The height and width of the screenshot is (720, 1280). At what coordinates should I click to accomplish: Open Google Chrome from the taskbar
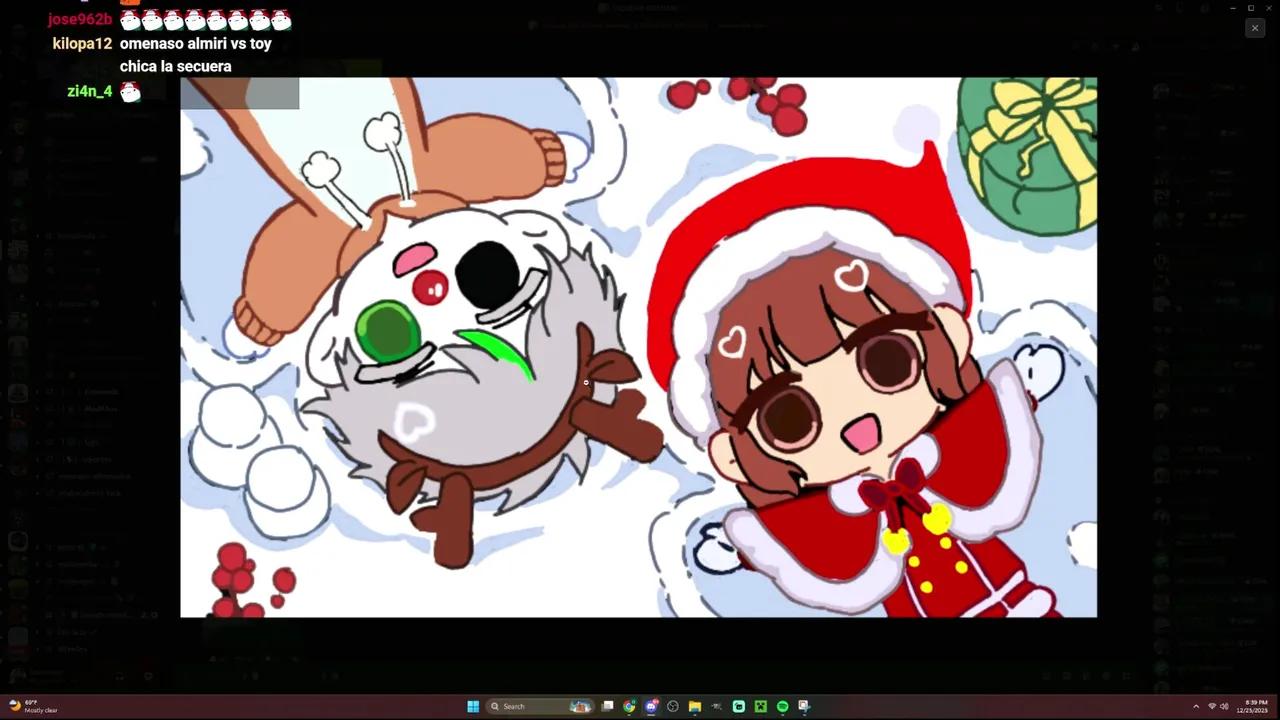(628, 706)
